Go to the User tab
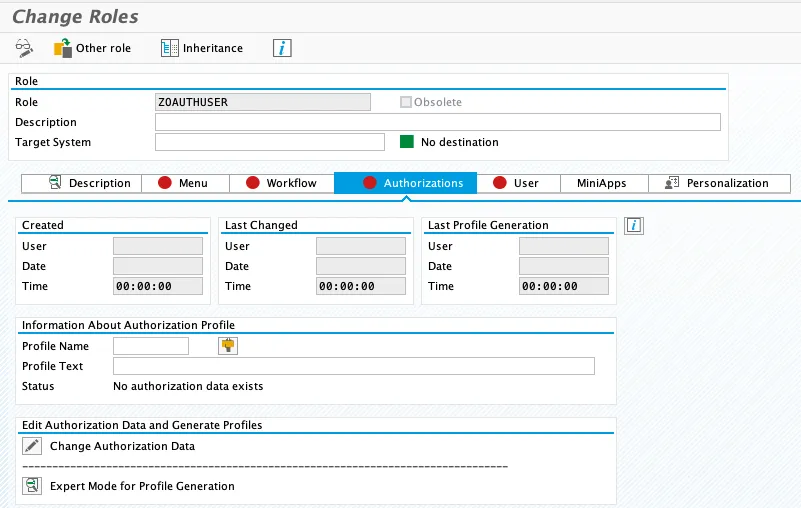Viewport: 801px width, 508px height. [x=516, y=183]
